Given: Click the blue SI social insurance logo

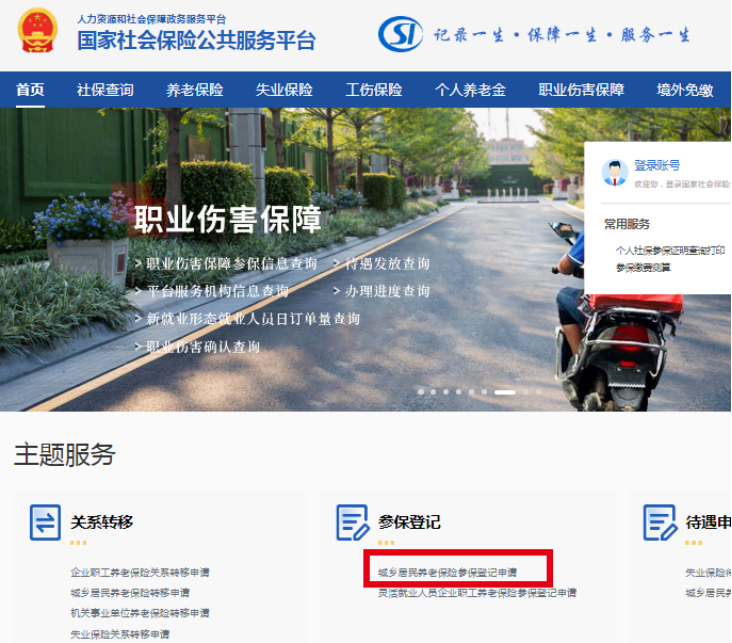Looking at the screenshot, I should (400, 34).
